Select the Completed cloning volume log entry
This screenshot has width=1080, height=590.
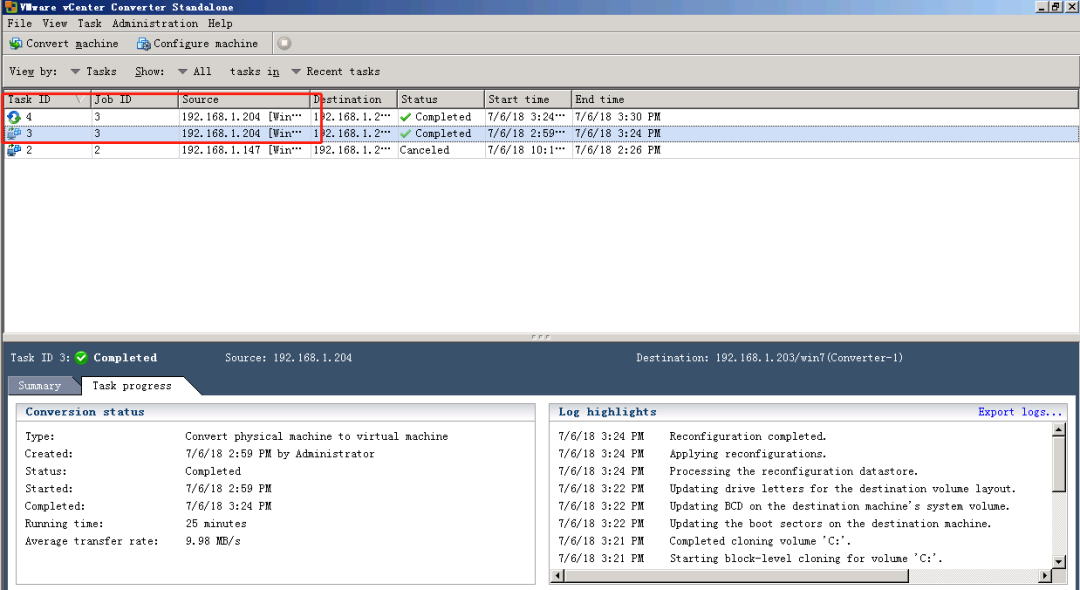(760, 541)
